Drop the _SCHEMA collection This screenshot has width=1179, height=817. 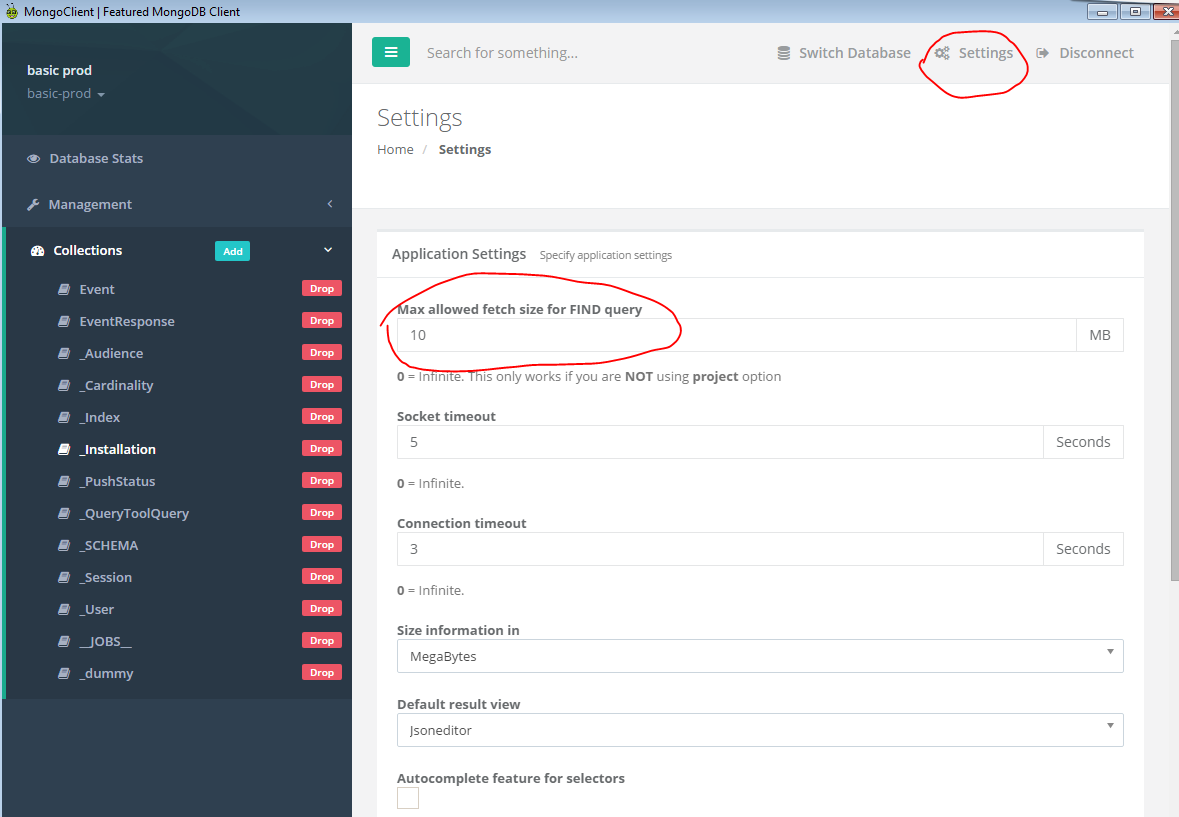point(322,544)
